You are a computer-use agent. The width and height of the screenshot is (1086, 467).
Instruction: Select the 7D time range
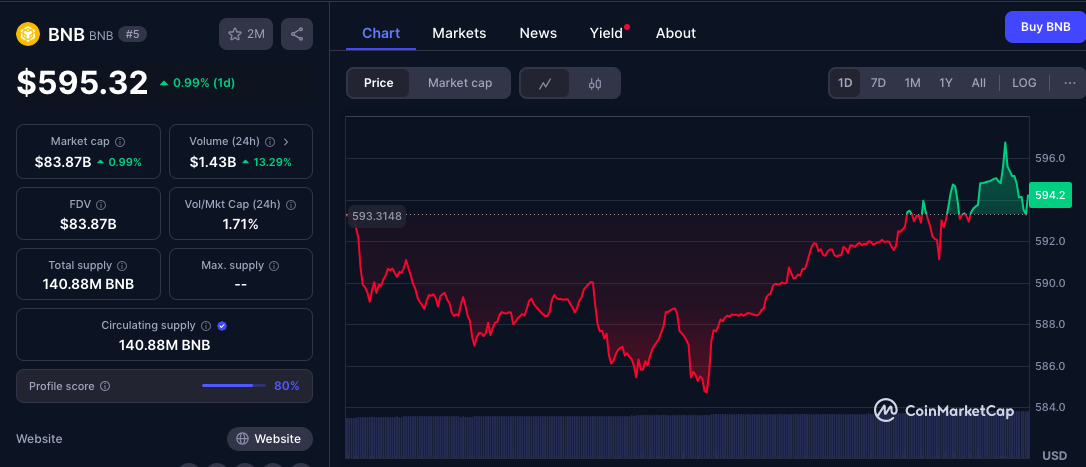[x=878, y=83]
